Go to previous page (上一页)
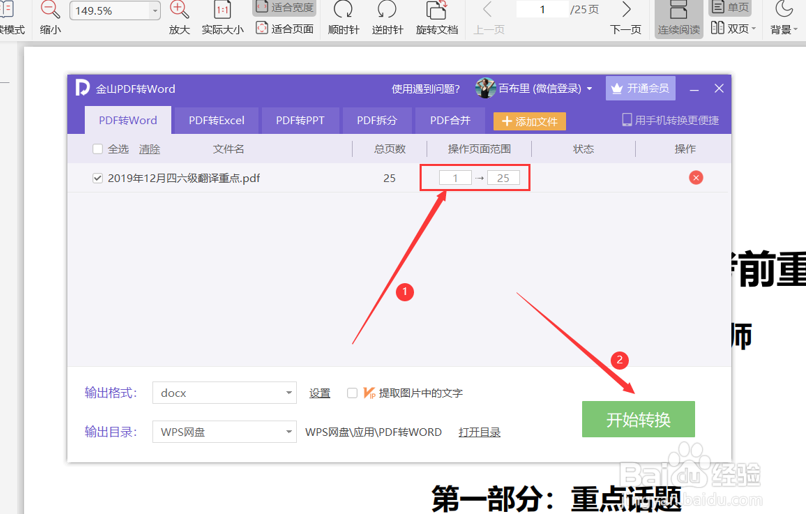This screenshot has width=808, height=528. click(488, 18)
